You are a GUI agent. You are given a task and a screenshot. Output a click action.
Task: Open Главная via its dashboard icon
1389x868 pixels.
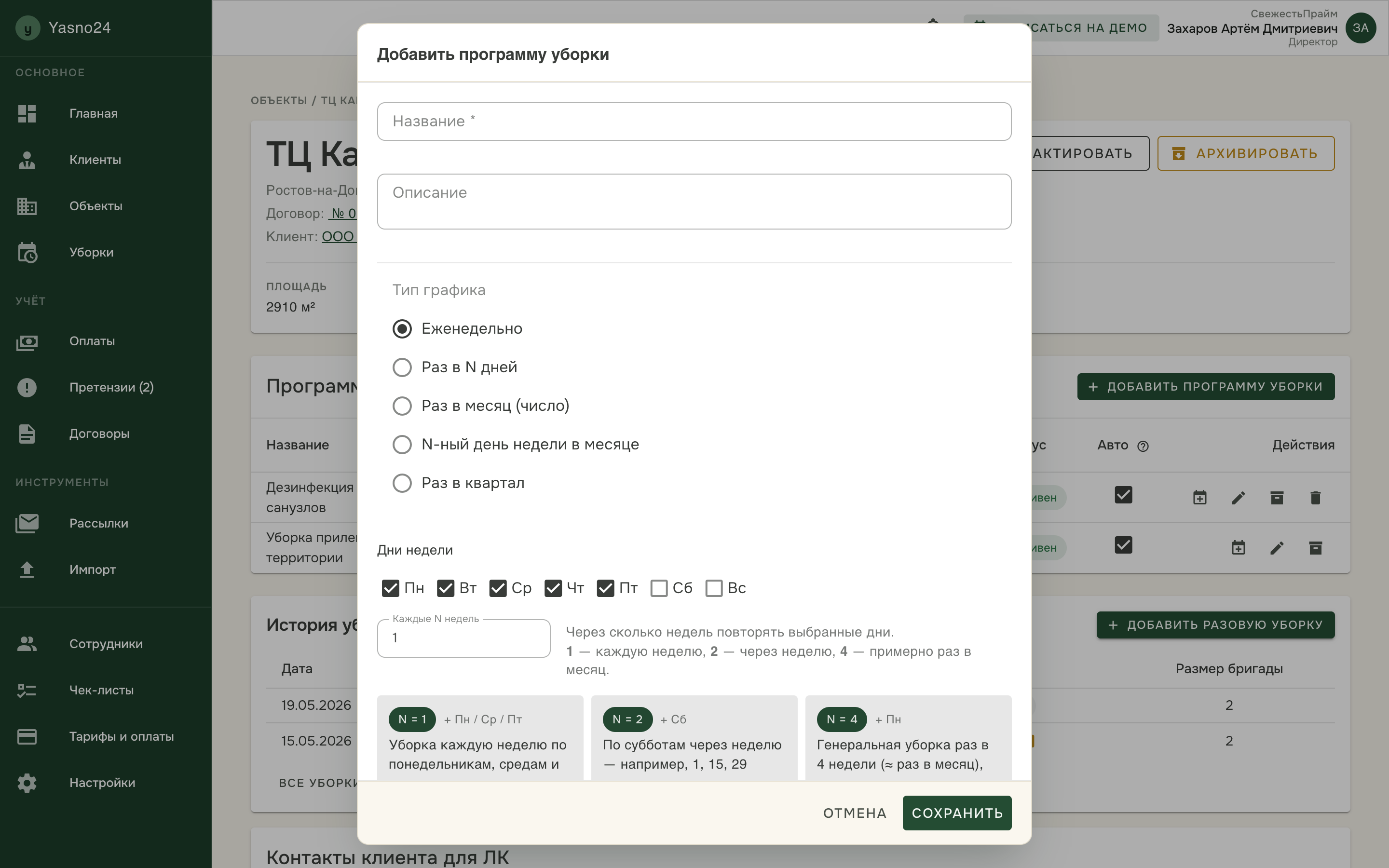coord(27,114)
